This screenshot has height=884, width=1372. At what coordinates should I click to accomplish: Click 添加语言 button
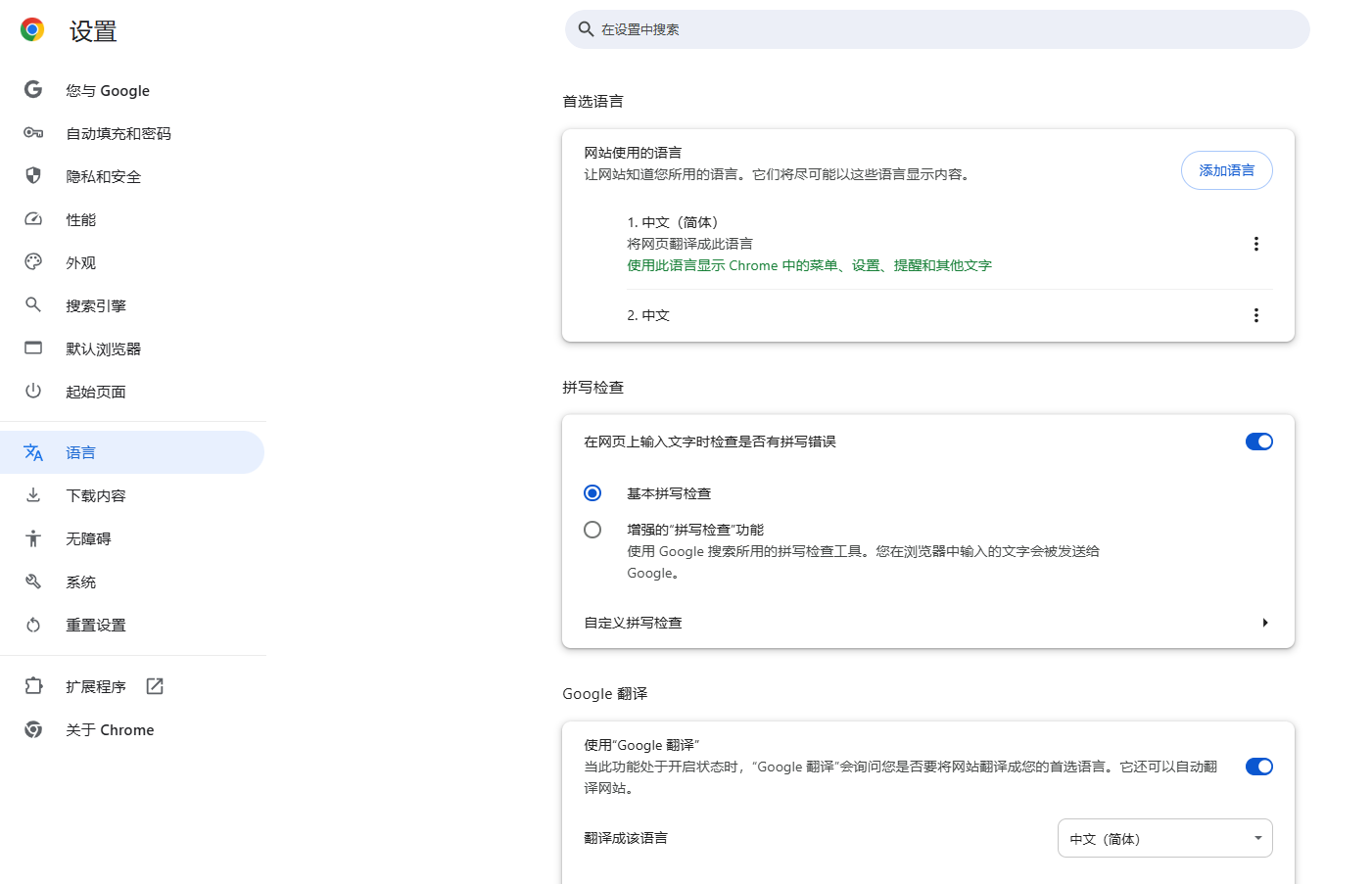(1226, 170)
